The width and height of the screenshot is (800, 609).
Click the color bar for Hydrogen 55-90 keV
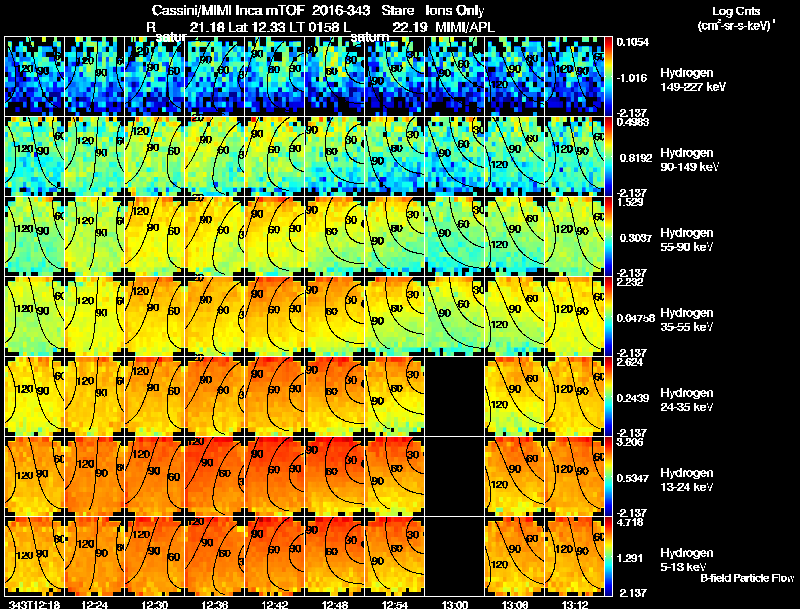[609, 237]
